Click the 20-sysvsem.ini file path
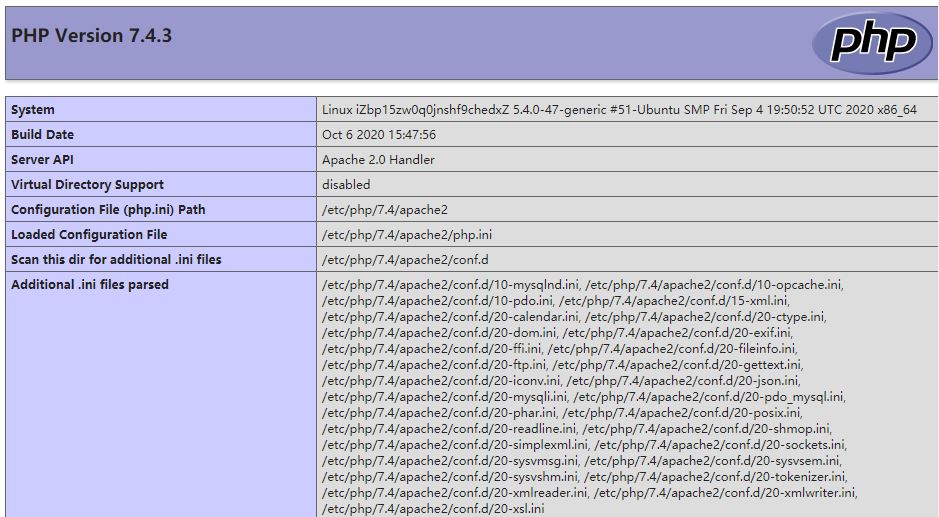The width and height of the screenshot is (939, 517). [x=712, y=461]
